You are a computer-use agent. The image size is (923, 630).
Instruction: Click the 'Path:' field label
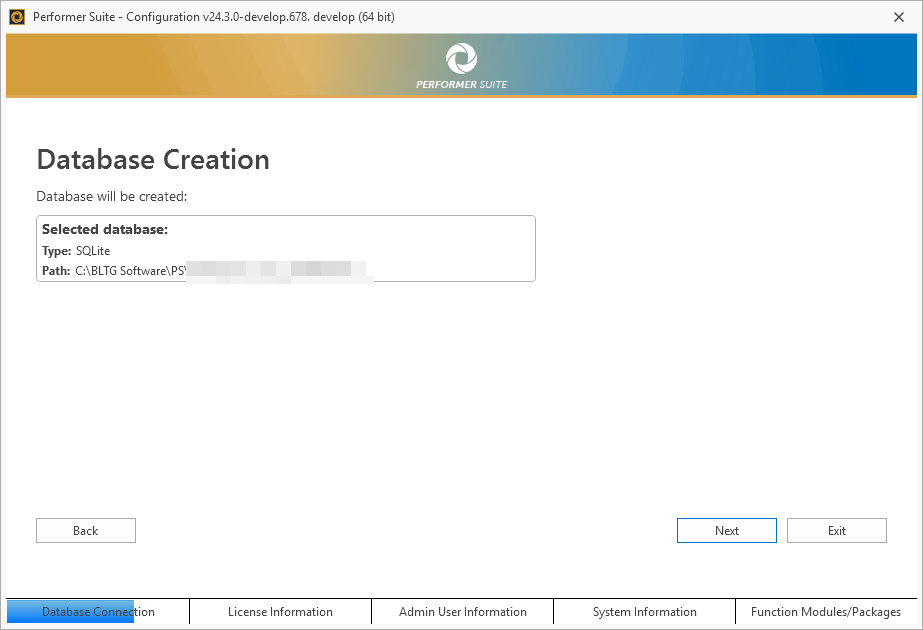click(56, 271)
